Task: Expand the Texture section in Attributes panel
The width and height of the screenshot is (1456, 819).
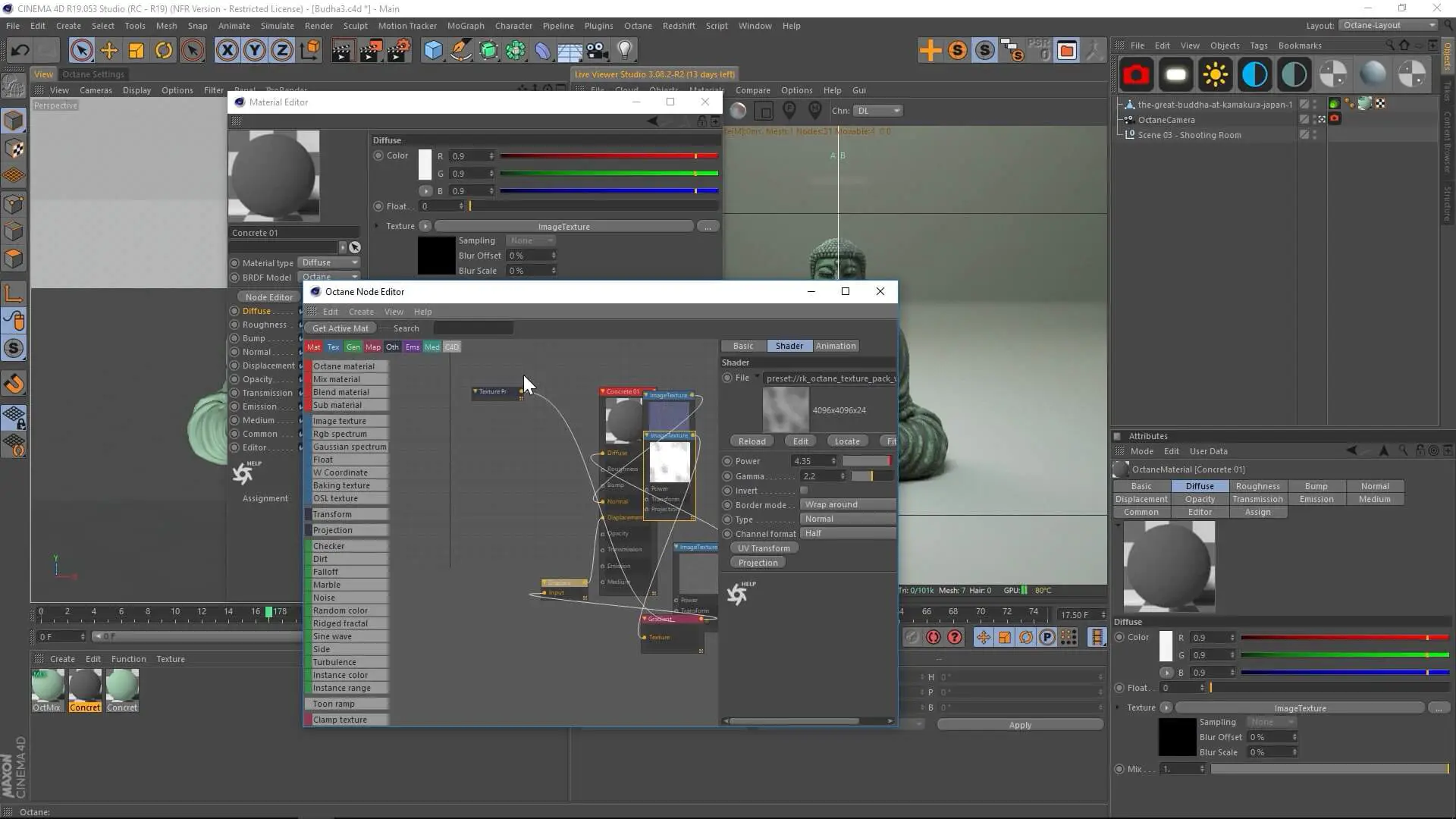Action: coord(1118,708)
